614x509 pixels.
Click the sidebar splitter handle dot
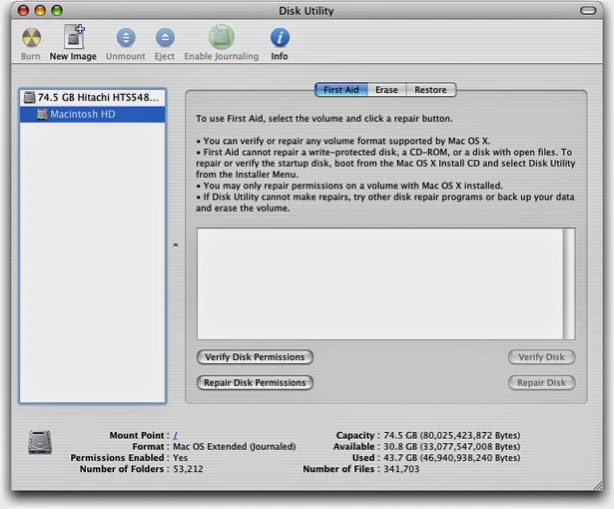click(176, 245)
